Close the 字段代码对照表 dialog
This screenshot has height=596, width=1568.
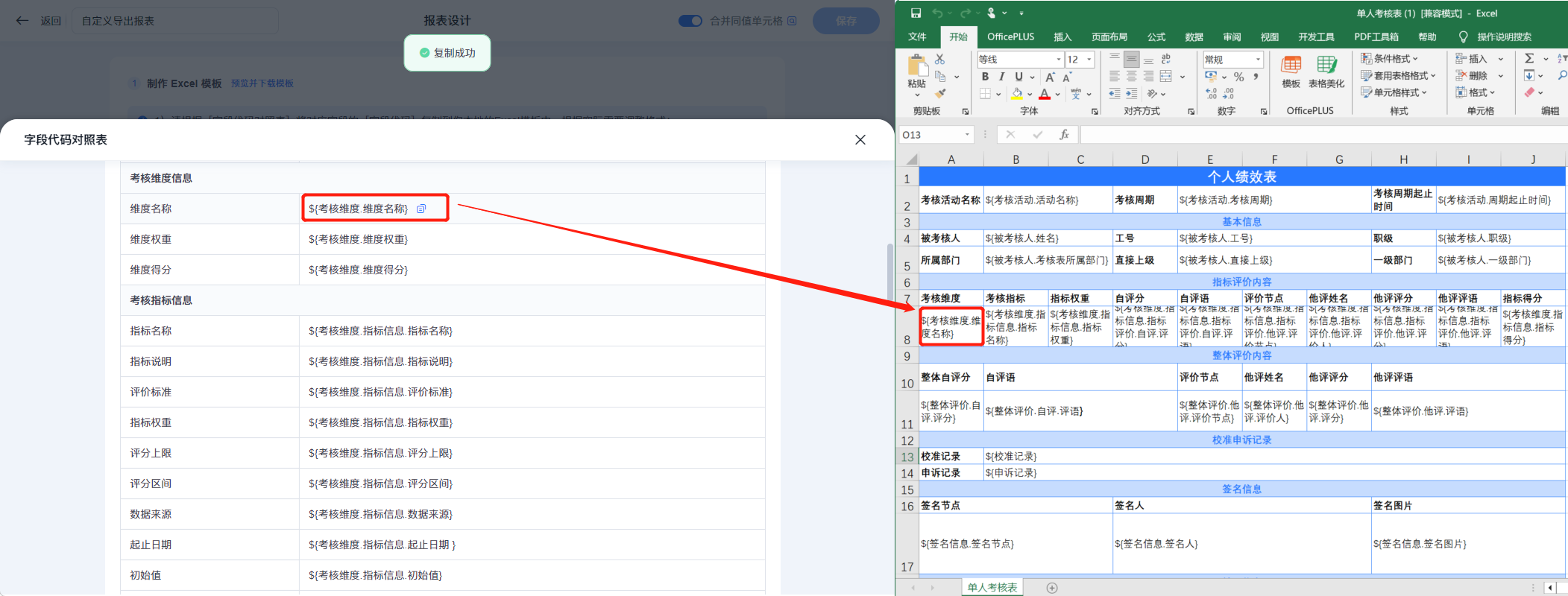point(860,140)
